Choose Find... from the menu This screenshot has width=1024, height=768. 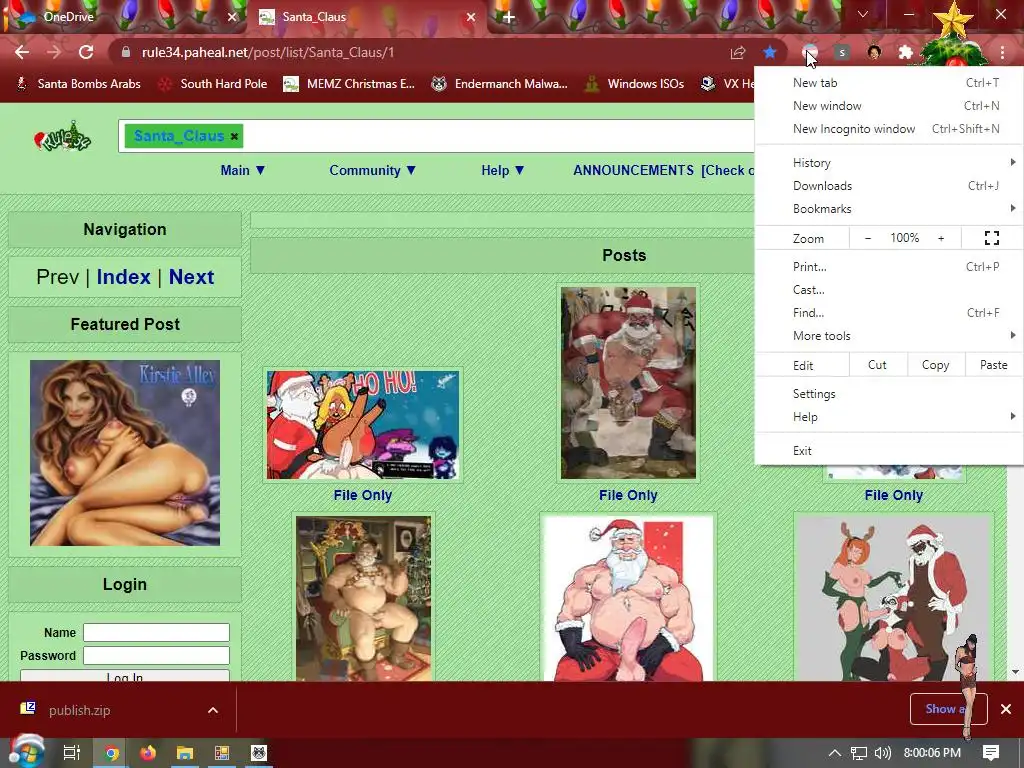pyautogui.click(x=889, y=313)
